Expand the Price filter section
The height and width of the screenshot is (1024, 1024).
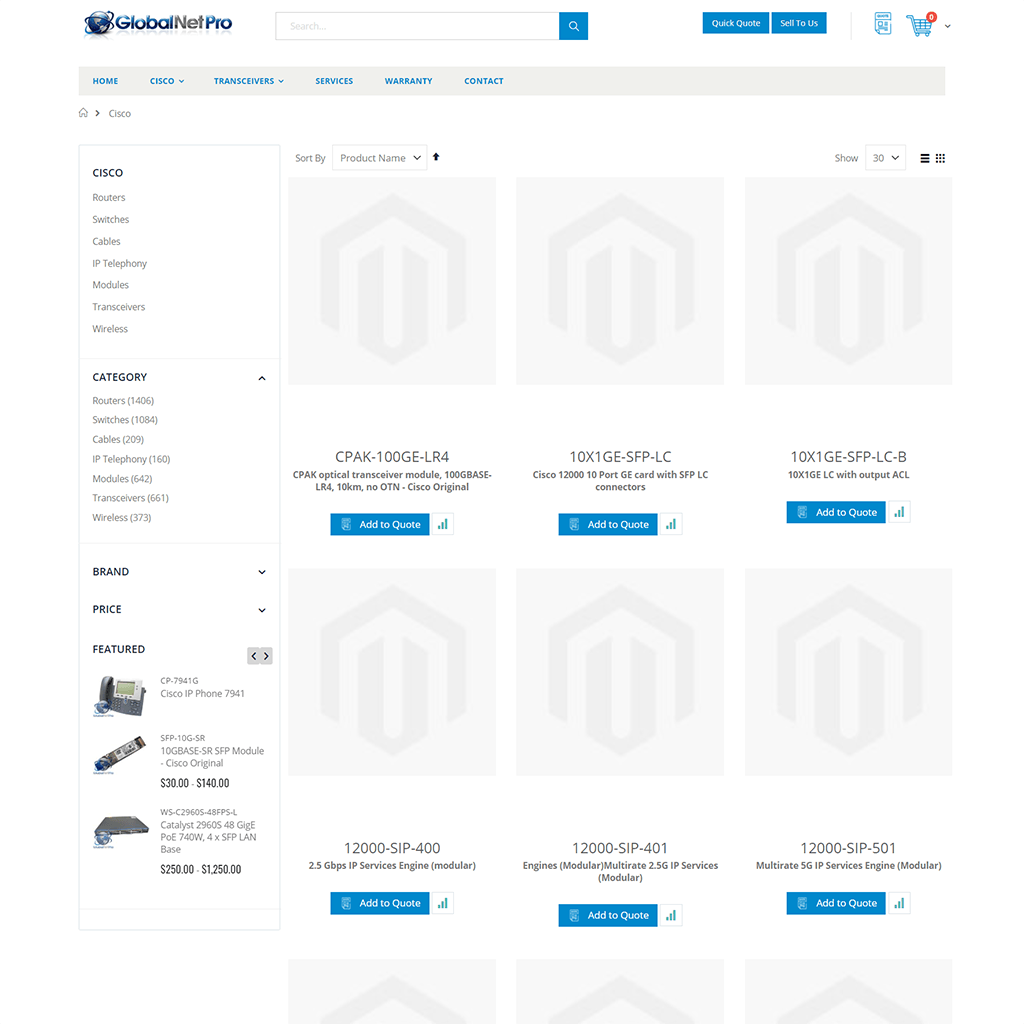pyautogui.click(x=262, y=610)
